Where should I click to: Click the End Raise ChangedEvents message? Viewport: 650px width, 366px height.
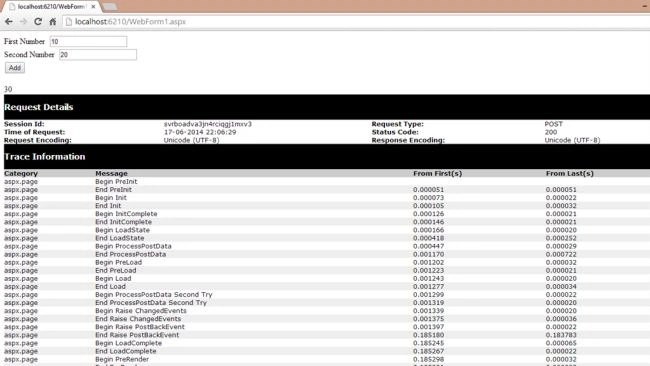(138, 319)
